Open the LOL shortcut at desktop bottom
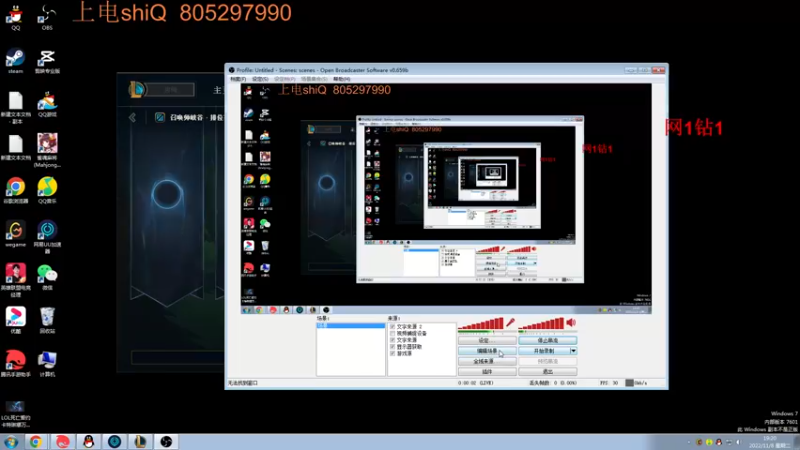This screenshot has height=450, width=800. tap(15, 414)
